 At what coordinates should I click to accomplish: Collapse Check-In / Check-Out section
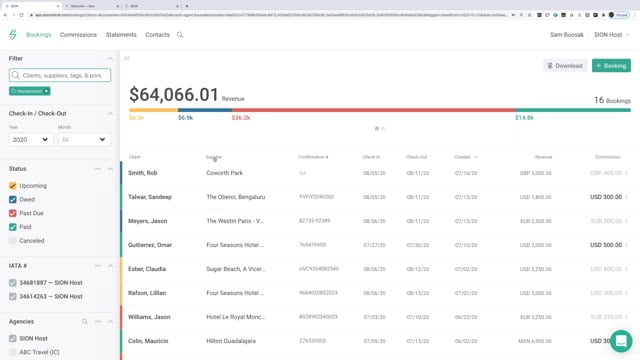[x=111, y=113]
